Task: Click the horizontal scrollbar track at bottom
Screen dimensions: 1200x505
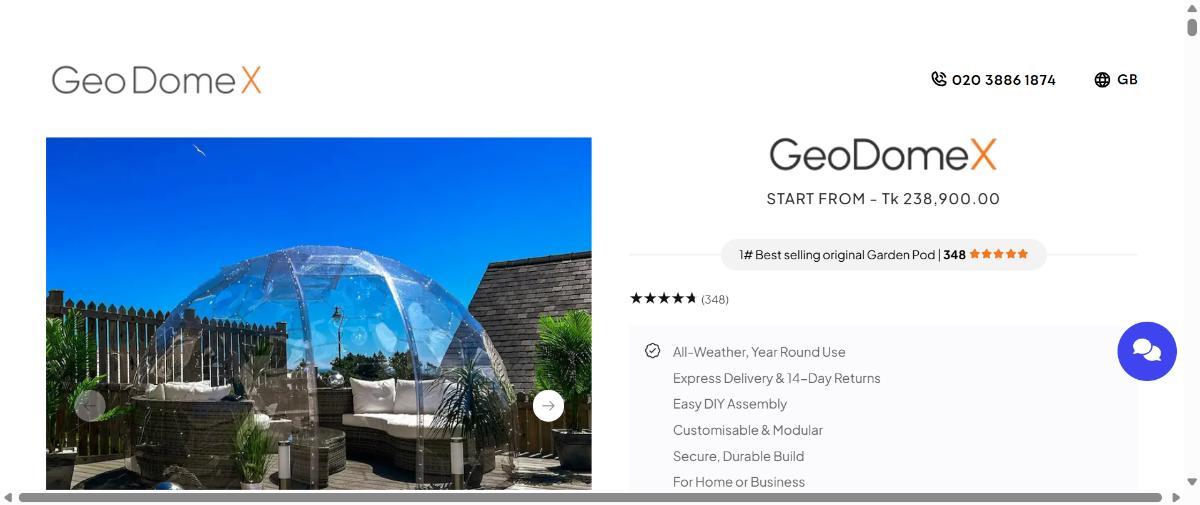Action: [590, 497]
